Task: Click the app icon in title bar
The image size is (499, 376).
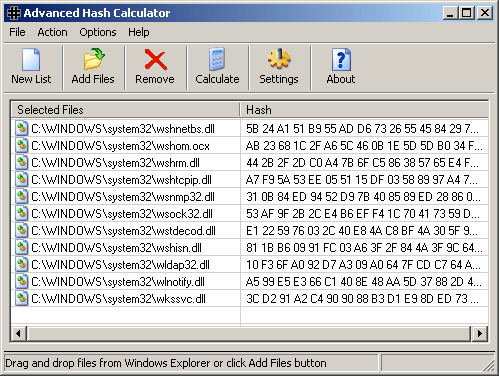Action: point(14,13)
